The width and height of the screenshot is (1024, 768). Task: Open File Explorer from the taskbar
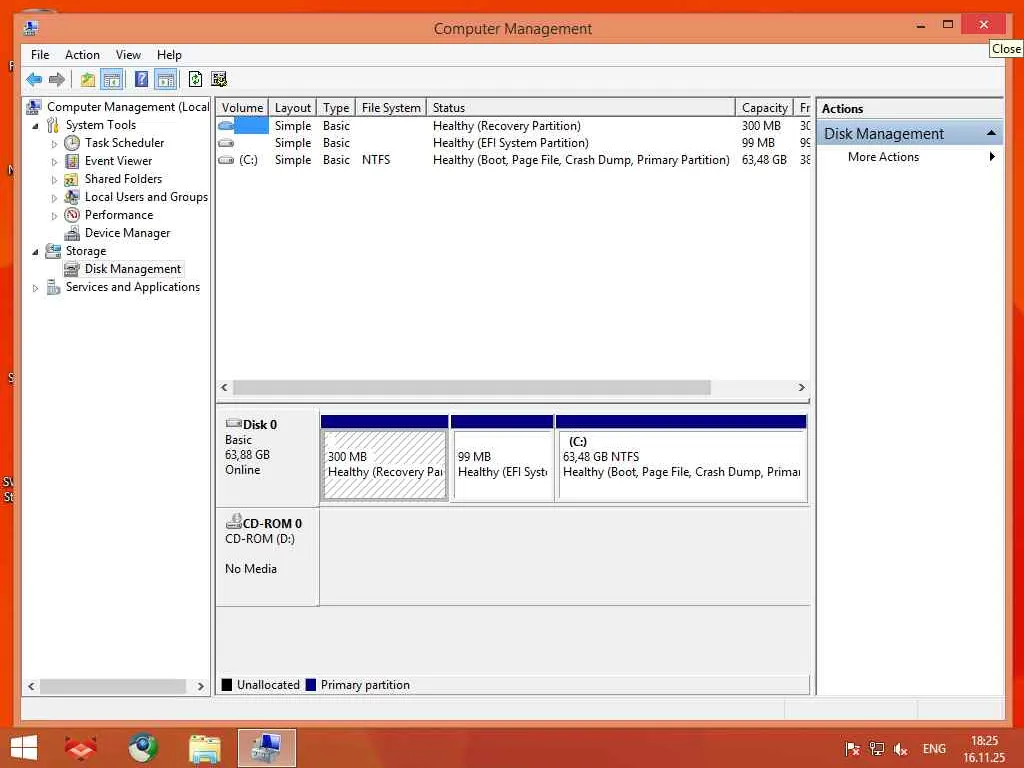(204, 748)
